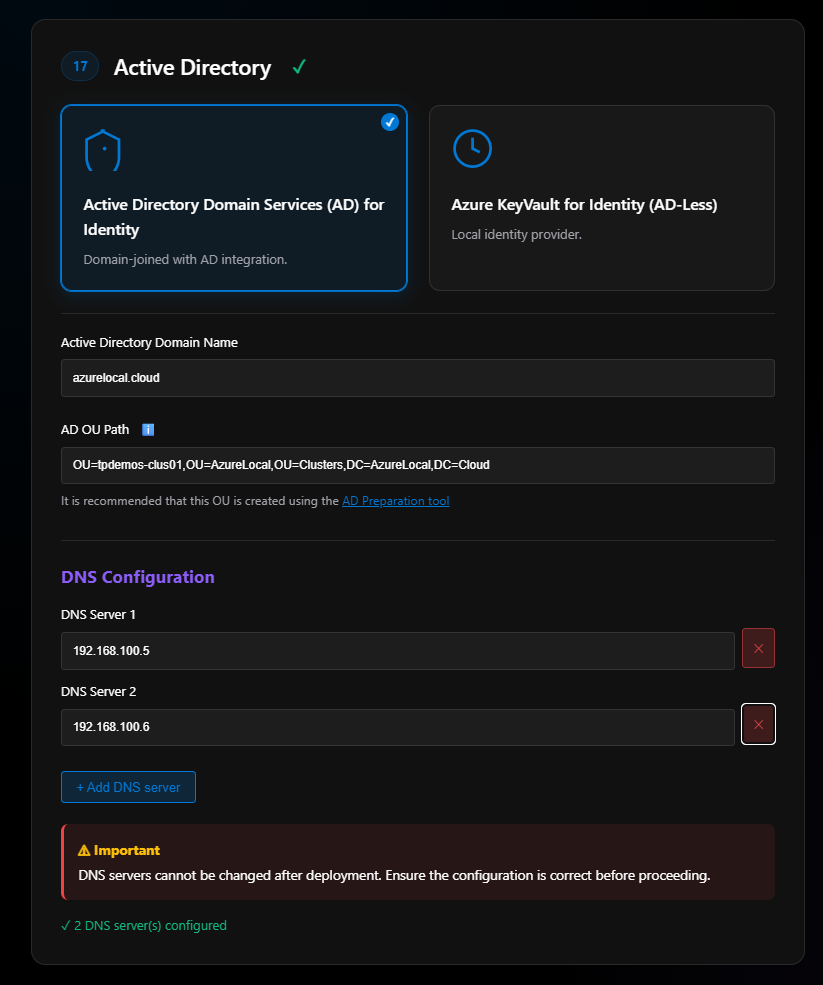Edit the DNS Server 1 address field
Image resolution: width=823 pixels, height=985 pixels.
point(397,651)
